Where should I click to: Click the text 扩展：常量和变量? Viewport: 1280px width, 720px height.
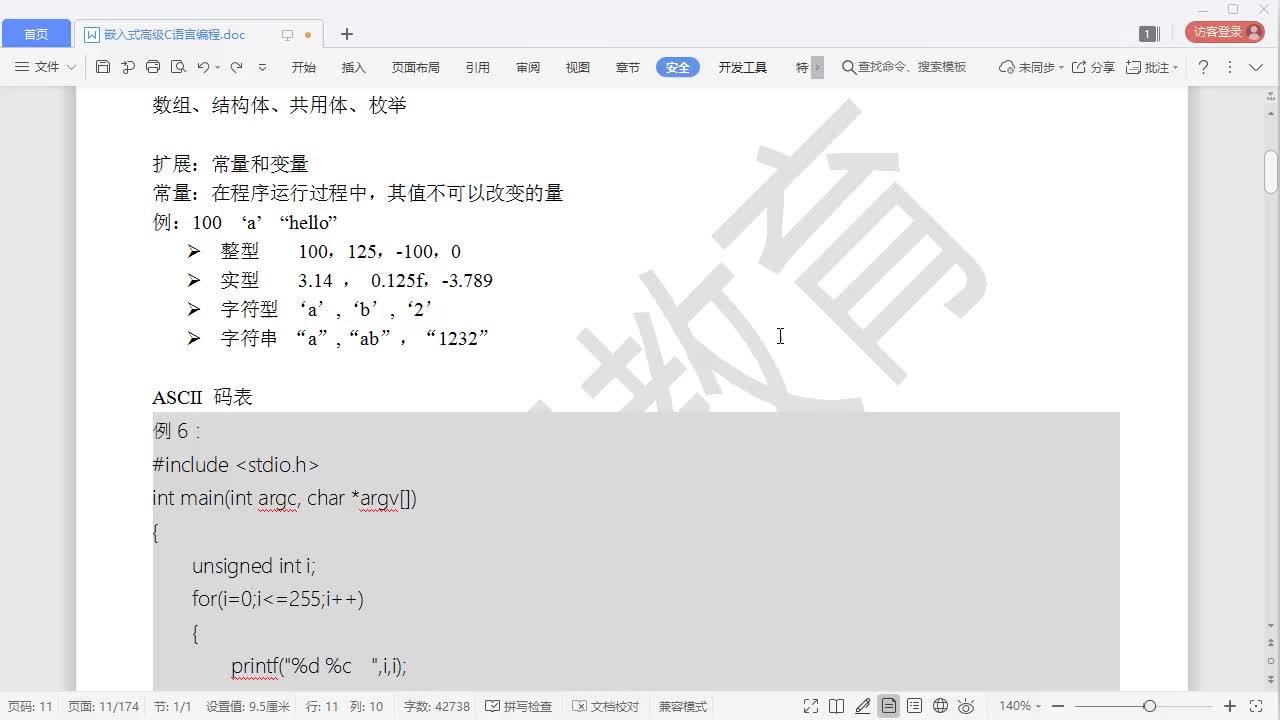[230, 164]
